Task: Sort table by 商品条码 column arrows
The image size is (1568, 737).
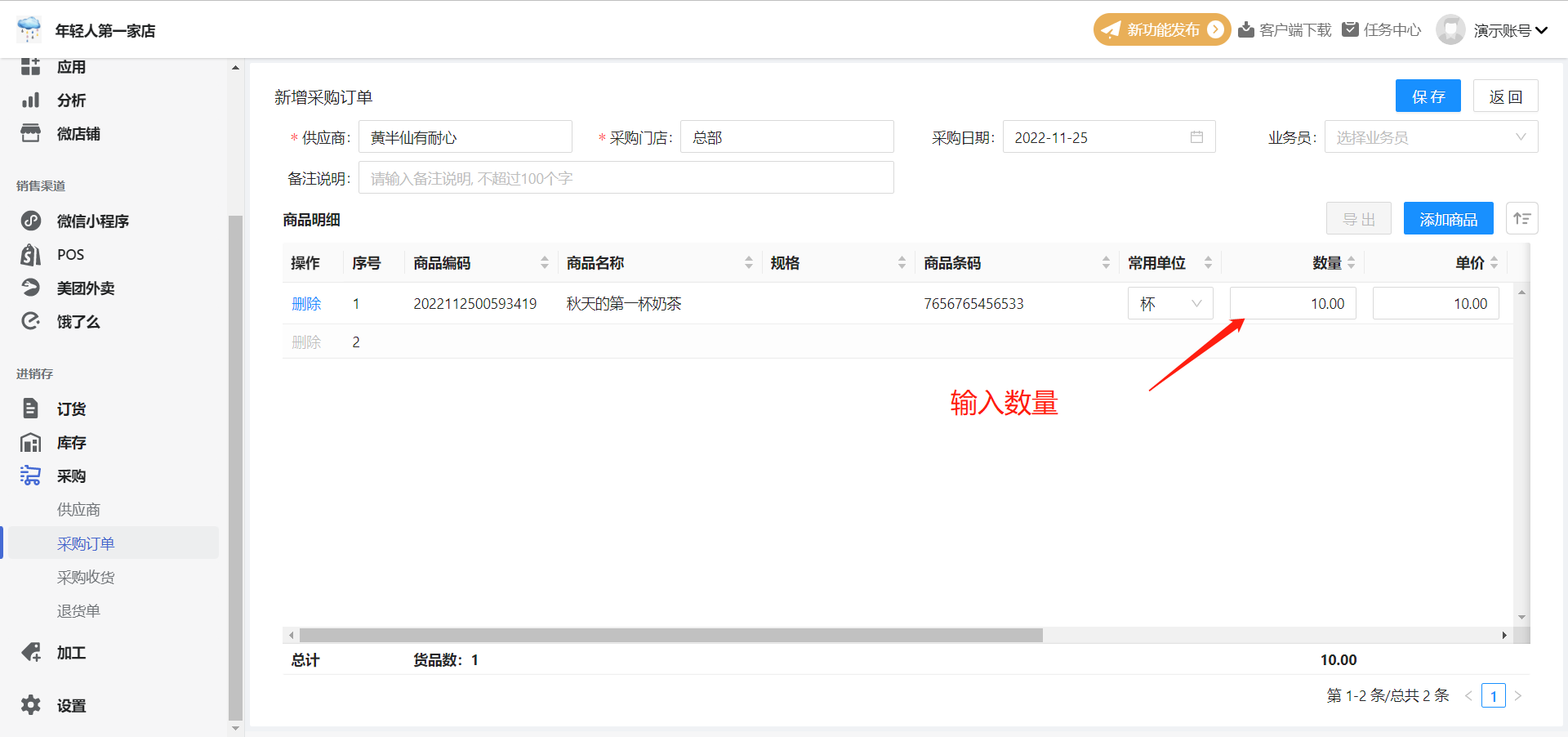Action: coord(1106,262)
